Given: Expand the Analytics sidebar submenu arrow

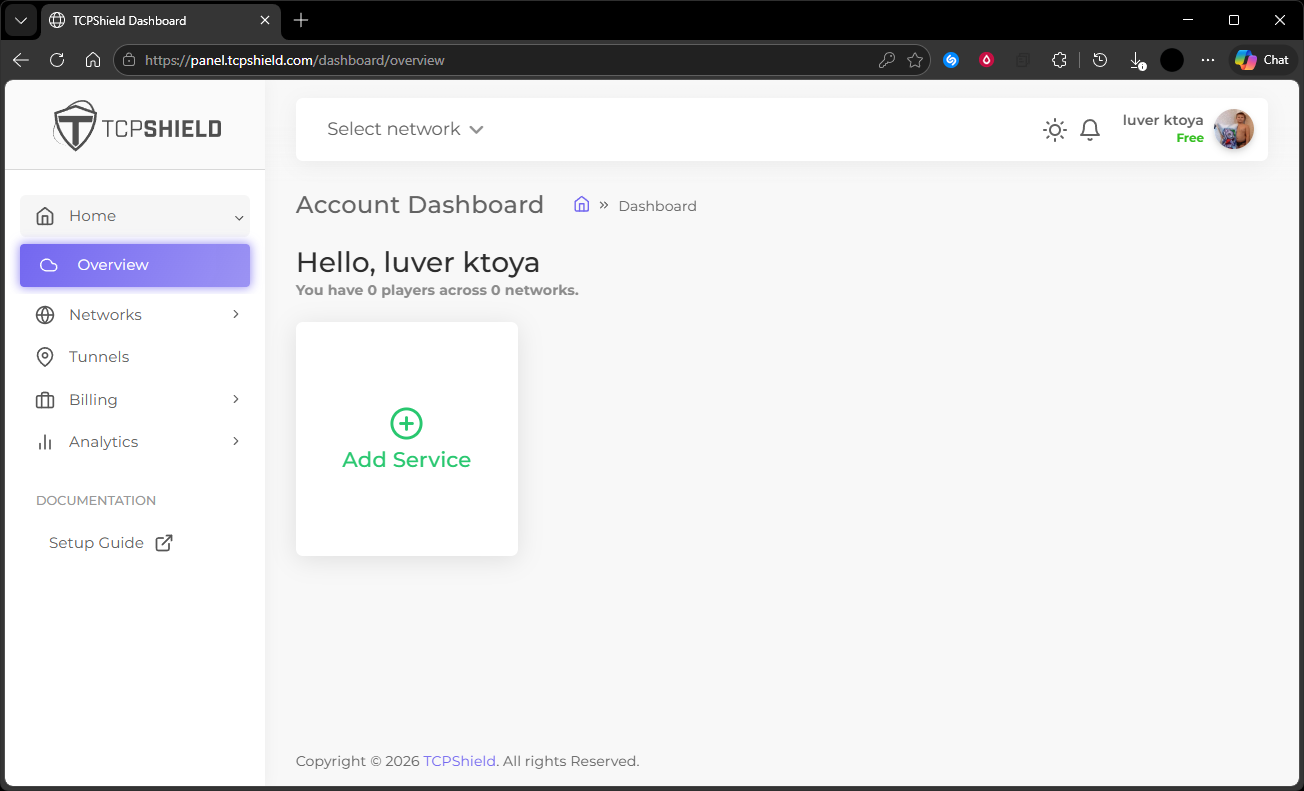Looking at the screenshot, I should pyautogui.click(x=236, y=442).
